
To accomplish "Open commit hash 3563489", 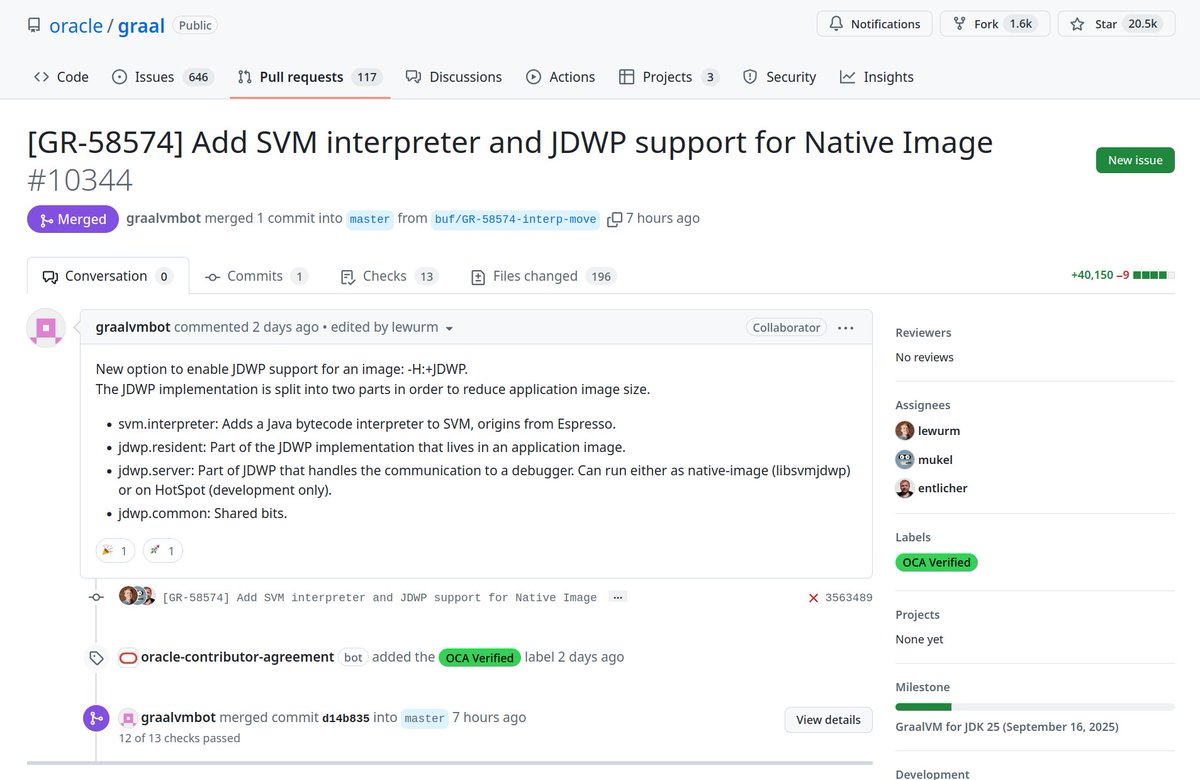I will pyautogui.click(x=848, y=598).
